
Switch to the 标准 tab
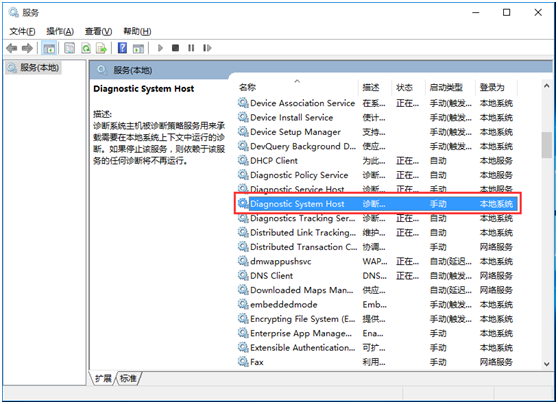(x=128, y=378)
